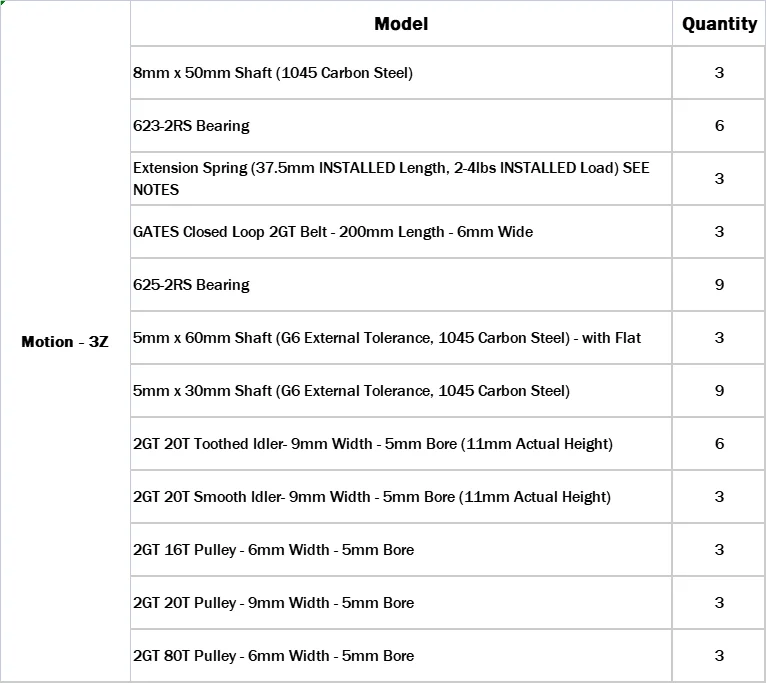Select the 5mm x 30mm Shaft cell
Image resolution: width=766 pixels, height=683 pixels.
[x=401, y=391]
